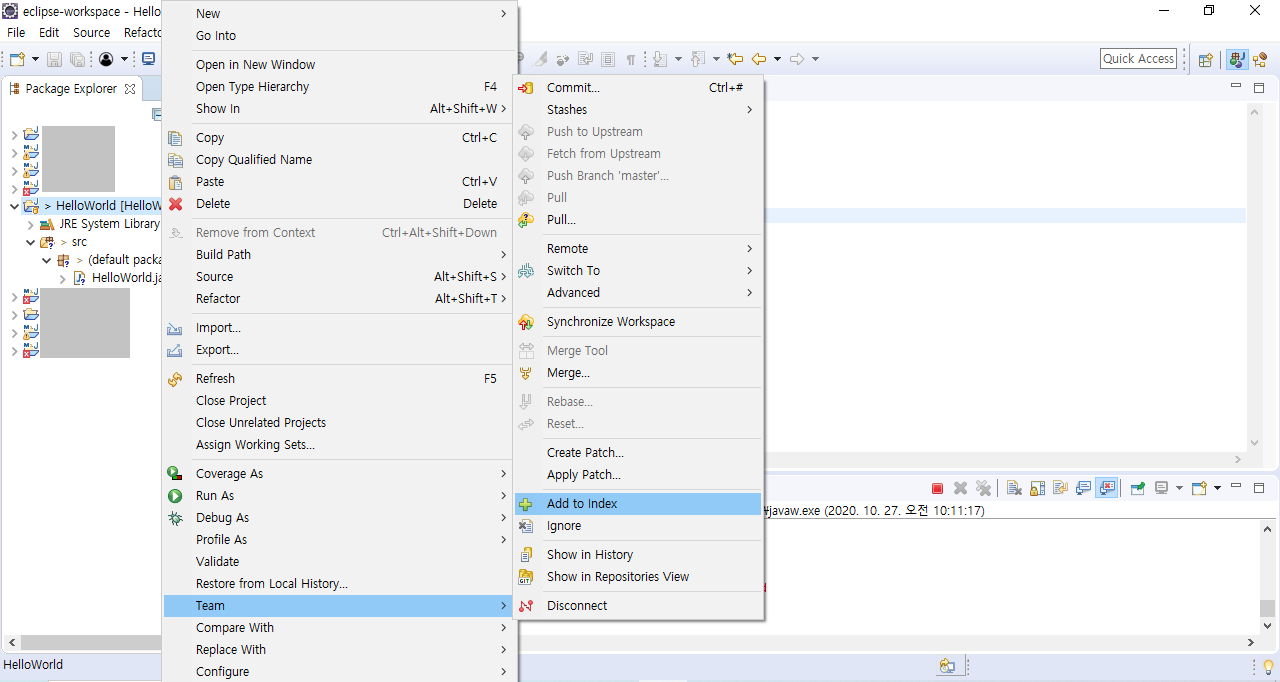Click the Remove Launch gray X icon
This screenshot has width=1280, height=682.
tap(960, 488)
